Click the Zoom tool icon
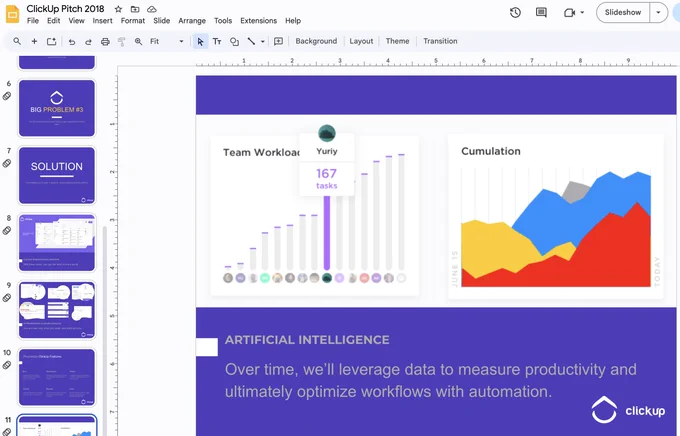680x436 pixels. [138, 42]
